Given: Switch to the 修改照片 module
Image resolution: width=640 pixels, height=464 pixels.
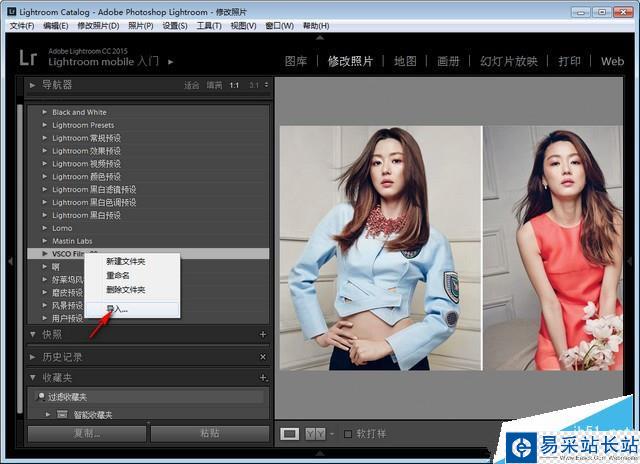Looking at the screenshot, I should tap(350, 61).
